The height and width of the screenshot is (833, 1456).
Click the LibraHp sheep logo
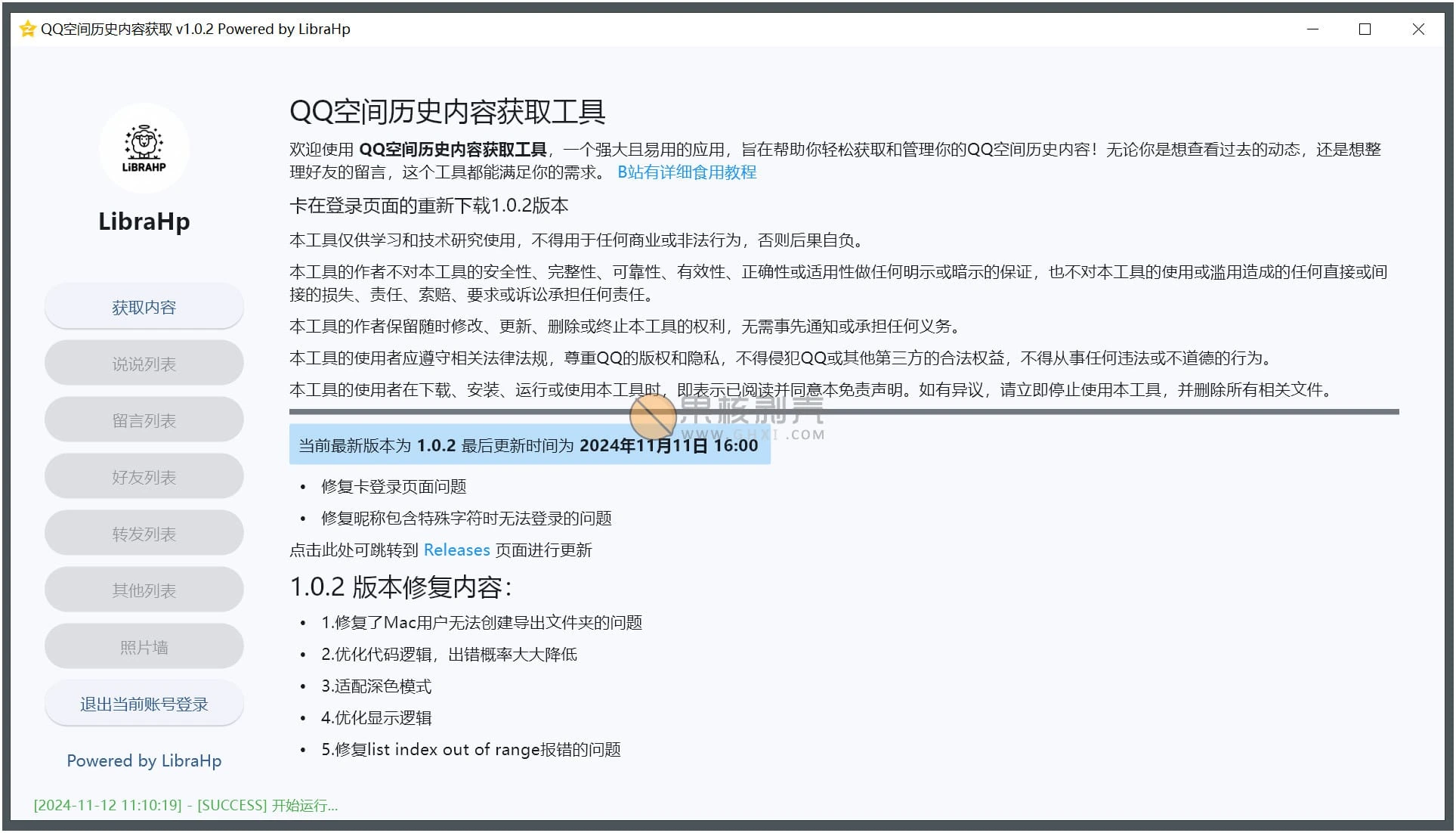click(x=144, y=148)
